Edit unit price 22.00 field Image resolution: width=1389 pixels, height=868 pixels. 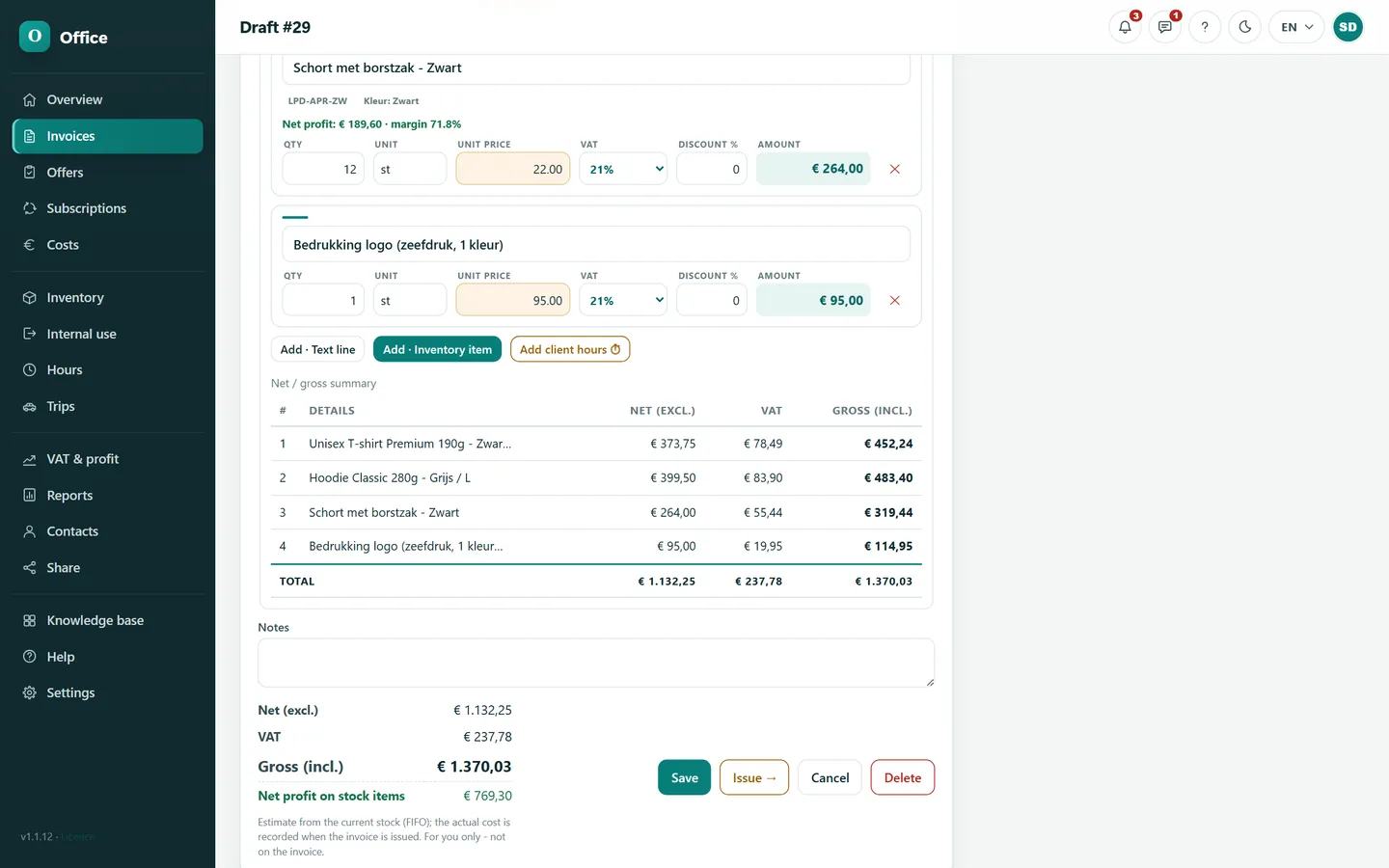[x=513, y=169]
